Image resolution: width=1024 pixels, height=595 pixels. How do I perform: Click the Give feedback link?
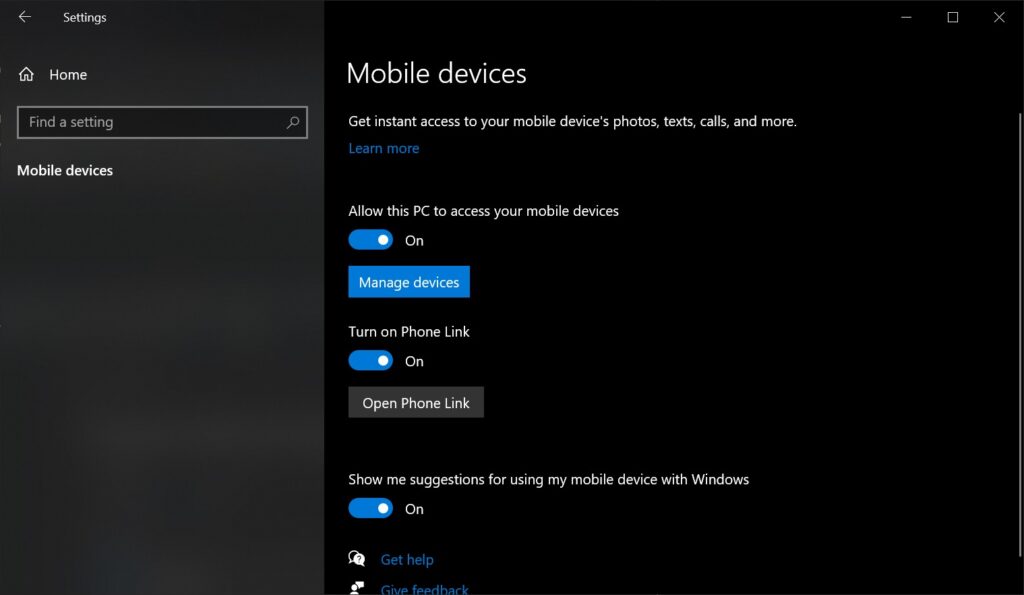click(424, 589)
